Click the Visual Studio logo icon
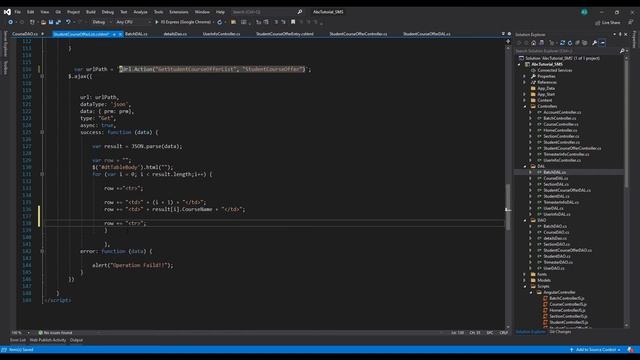Screen dimensions: 640x360 coord(7,12)
